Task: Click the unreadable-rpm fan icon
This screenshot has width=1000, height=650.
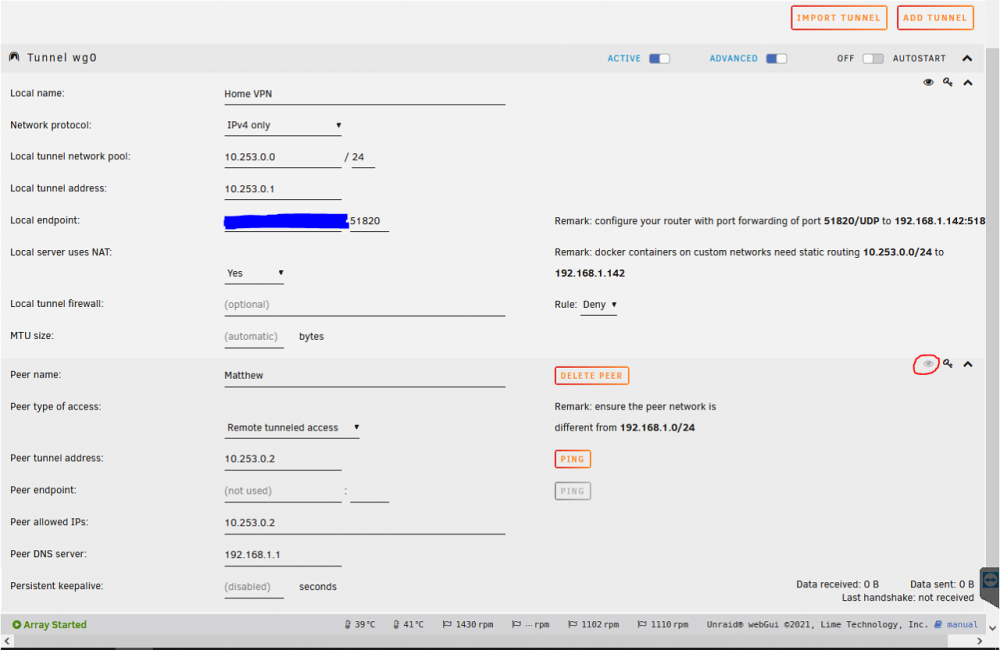Action: 516,624
